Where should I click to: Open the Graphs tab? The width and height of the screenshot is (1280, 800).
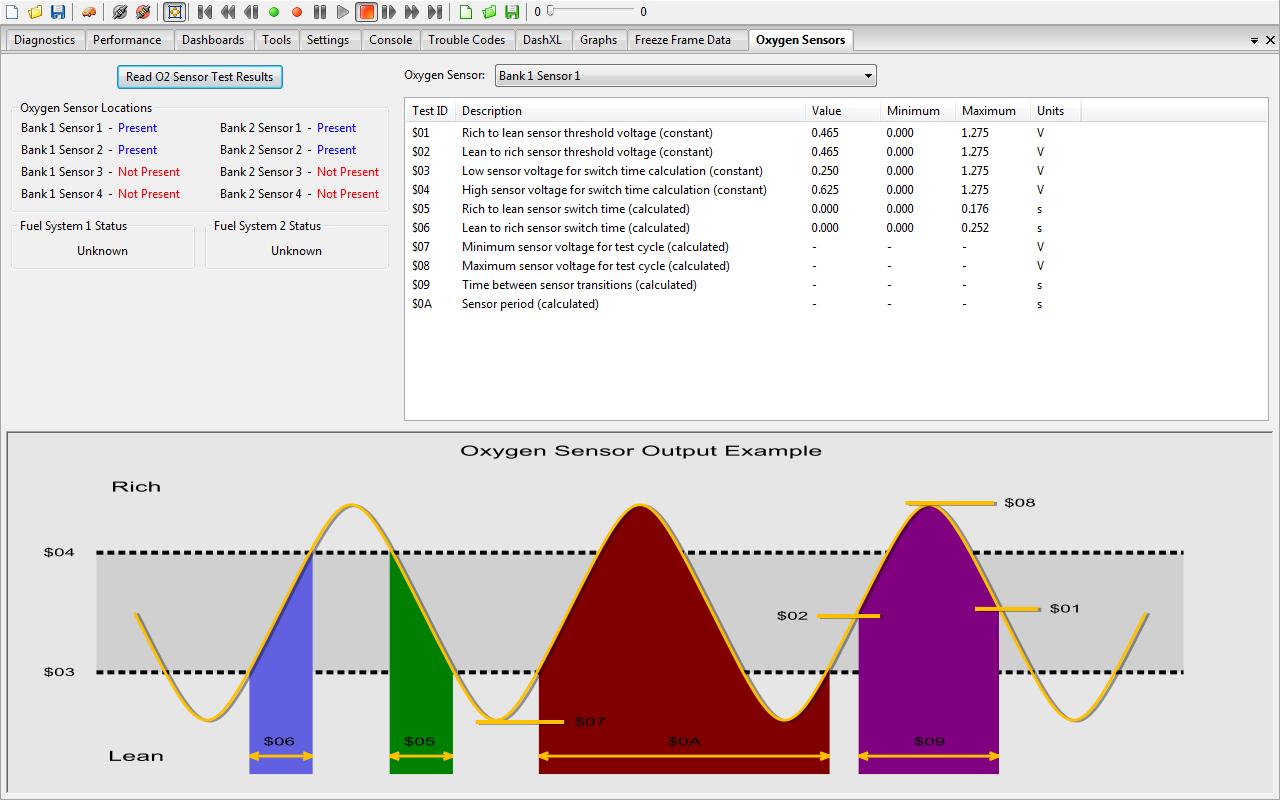598,40
